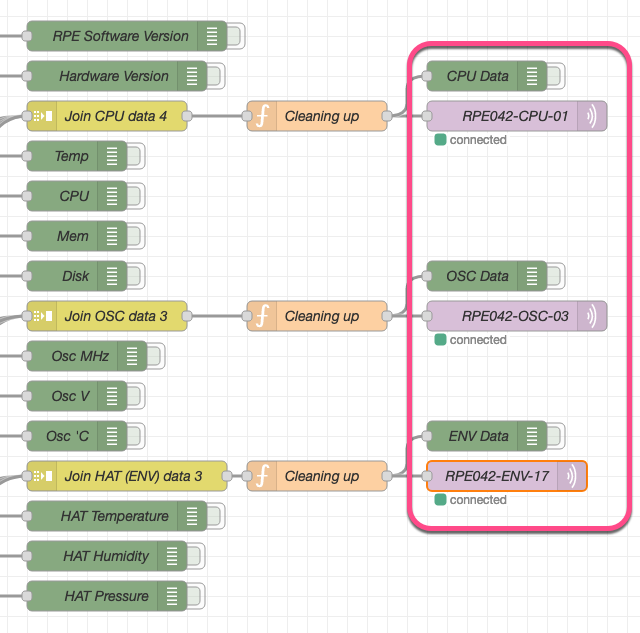640x633 pixels.
Task: Click function icon of Cleaning up after CPU join
Action: [262, 116]
